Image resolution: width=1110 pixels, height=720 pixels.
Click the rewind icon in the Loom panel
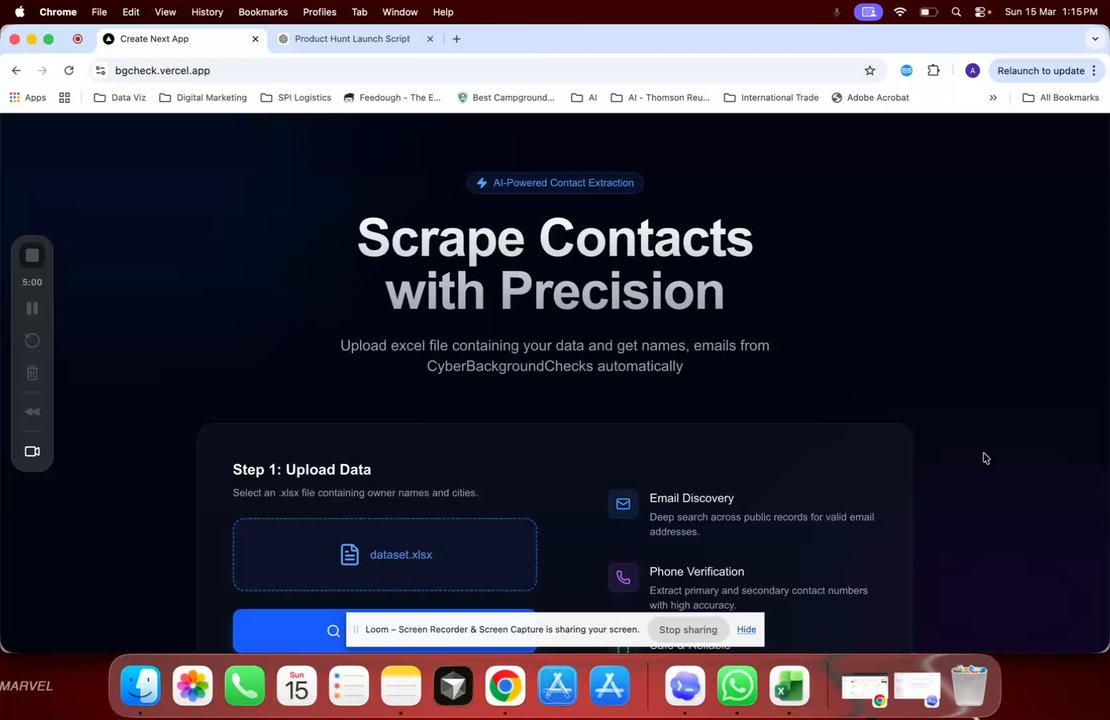pos(32,412)
